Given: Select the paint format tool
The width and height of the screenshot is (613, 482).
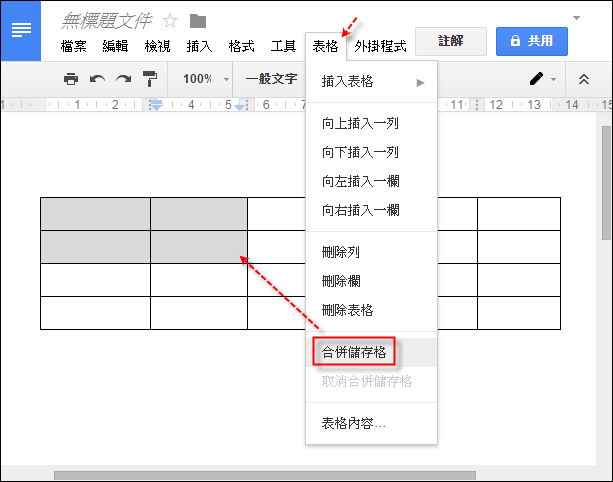Looking at the screenshot, I should point(150,79).
